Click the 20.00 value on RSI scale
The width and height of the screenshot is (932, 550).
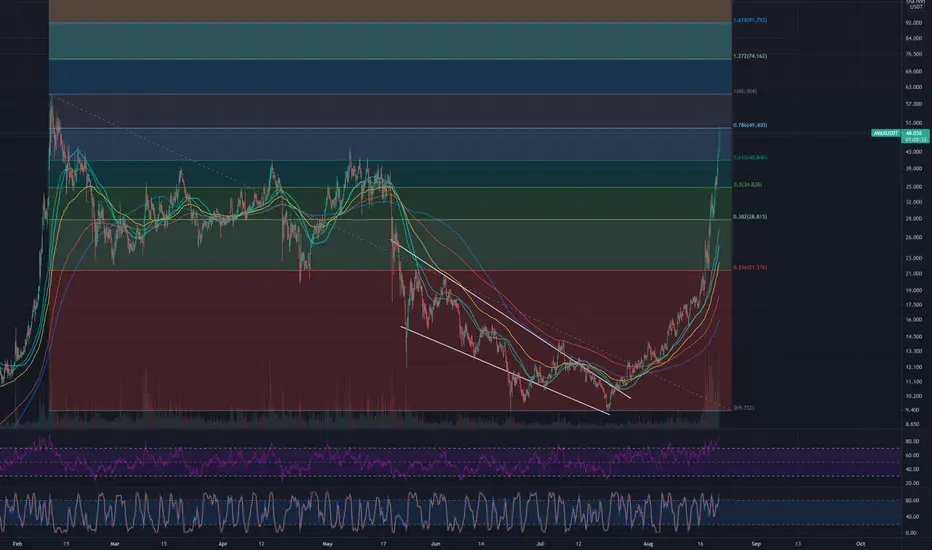point(912,483)
